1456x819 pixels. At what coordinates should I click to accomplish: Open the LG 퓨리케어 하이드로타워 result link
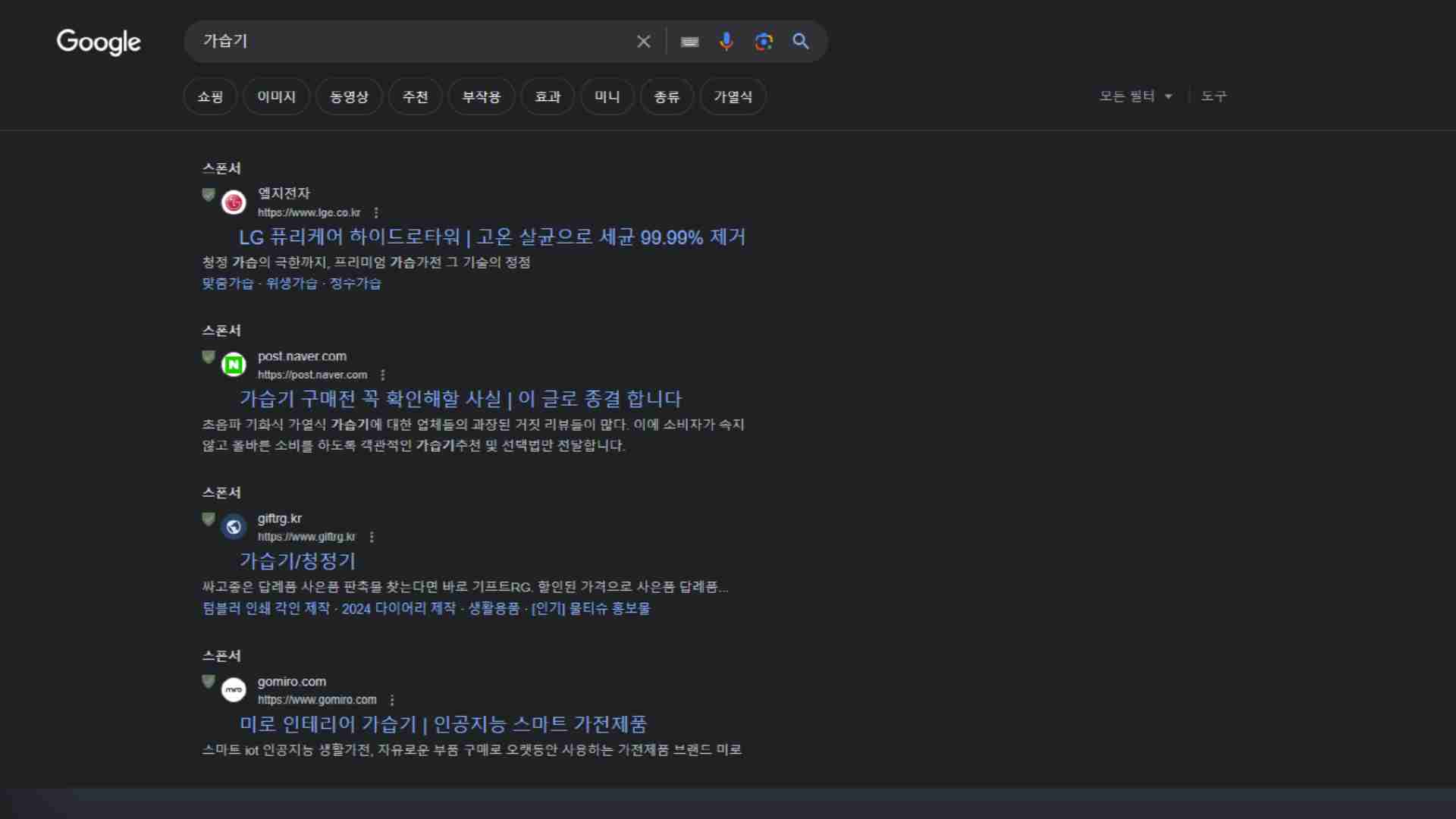pyautogui.click(x=491, y=237)
